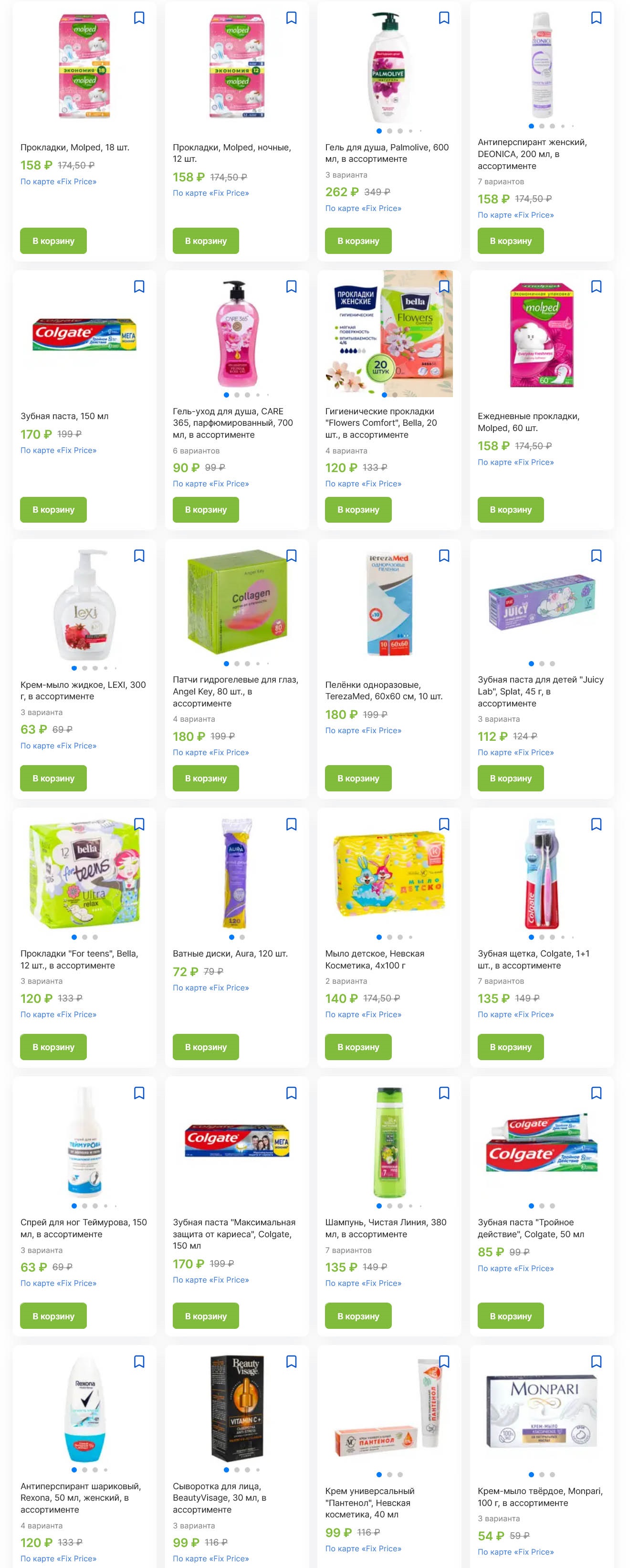Viewport: 639px width, 1568px height.
Task: Open Fix Price card link under Теймурова spray
Action: click(x=58, y=1283)
